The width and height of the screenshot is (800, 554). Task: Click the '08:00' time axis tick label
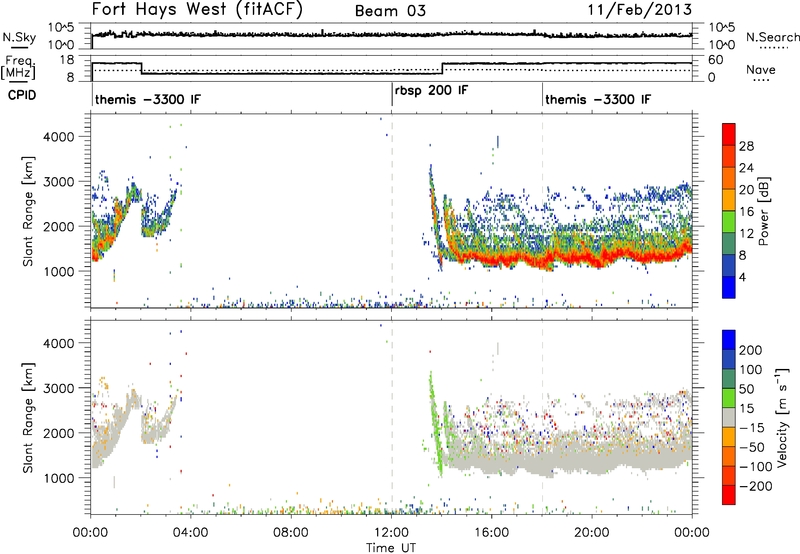[x=291, y=533]
